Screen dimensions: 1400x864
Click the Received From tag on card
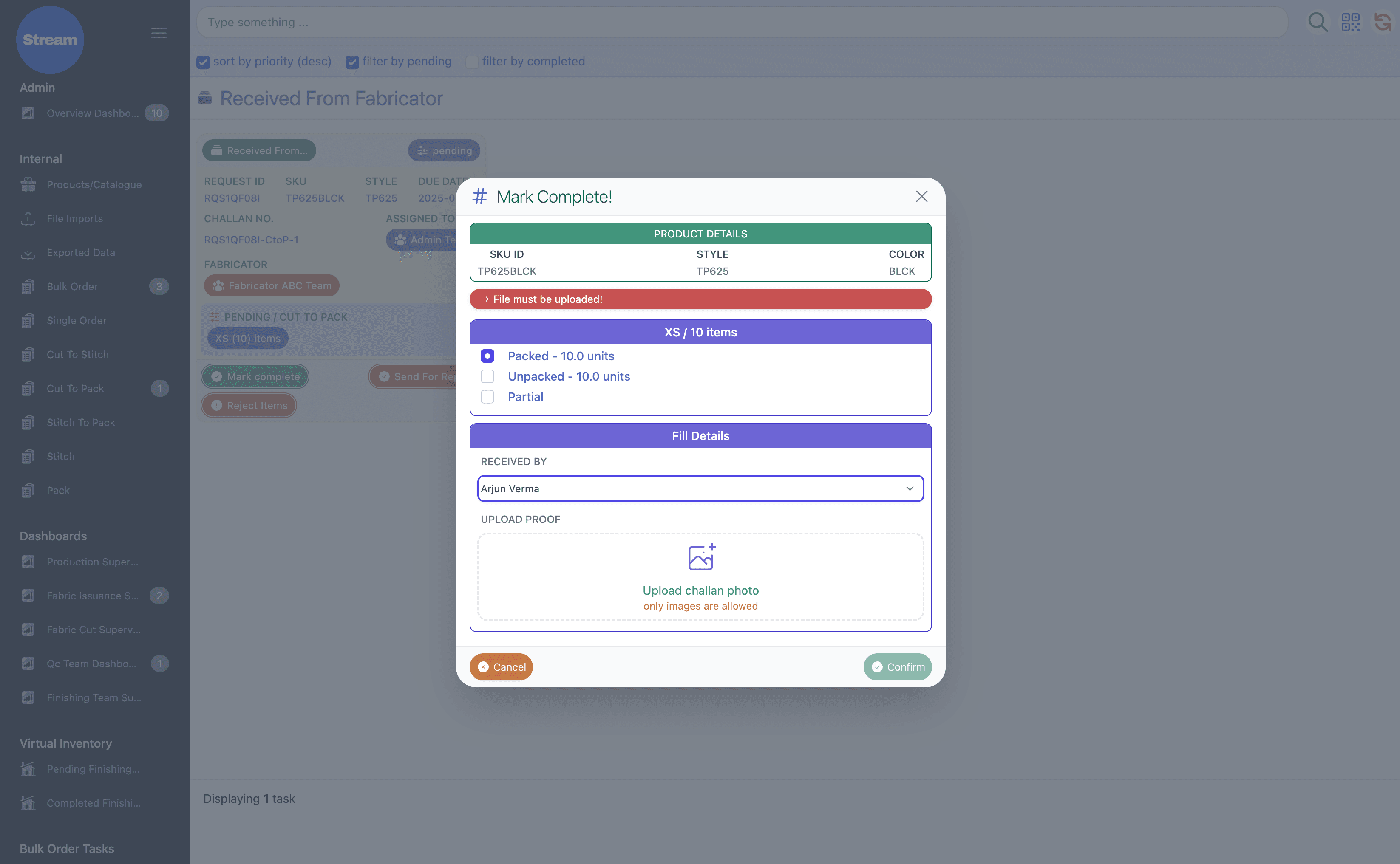coord(259,150)
